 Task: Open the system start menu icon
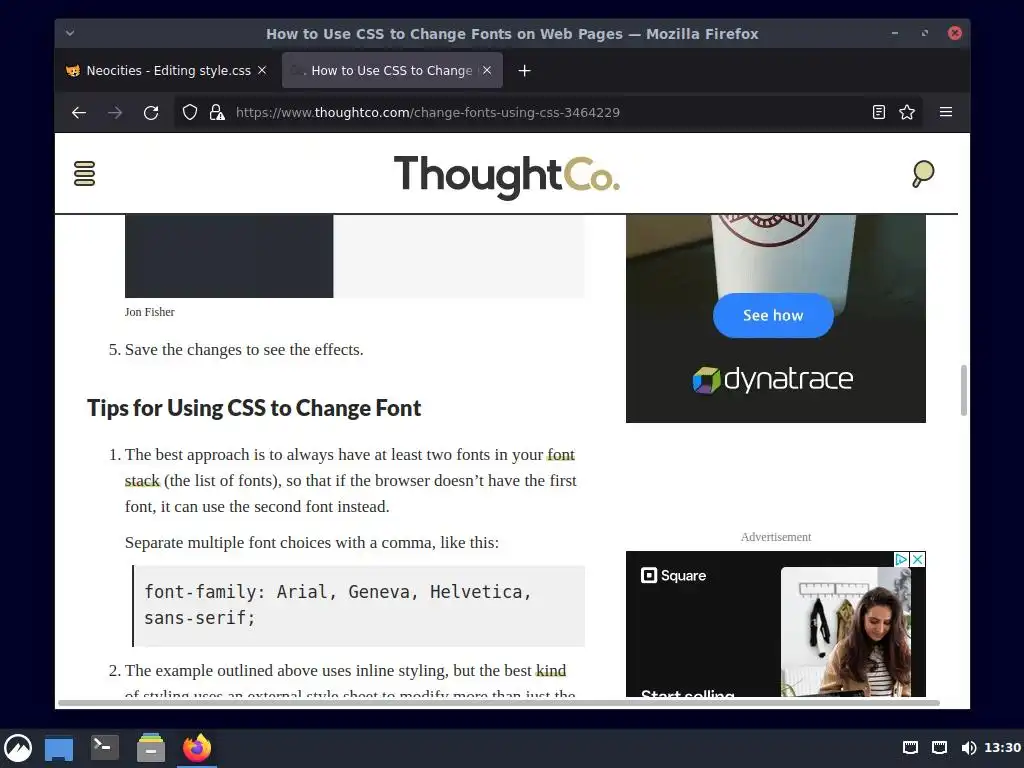pyautogui.click(x=18, y=748)
